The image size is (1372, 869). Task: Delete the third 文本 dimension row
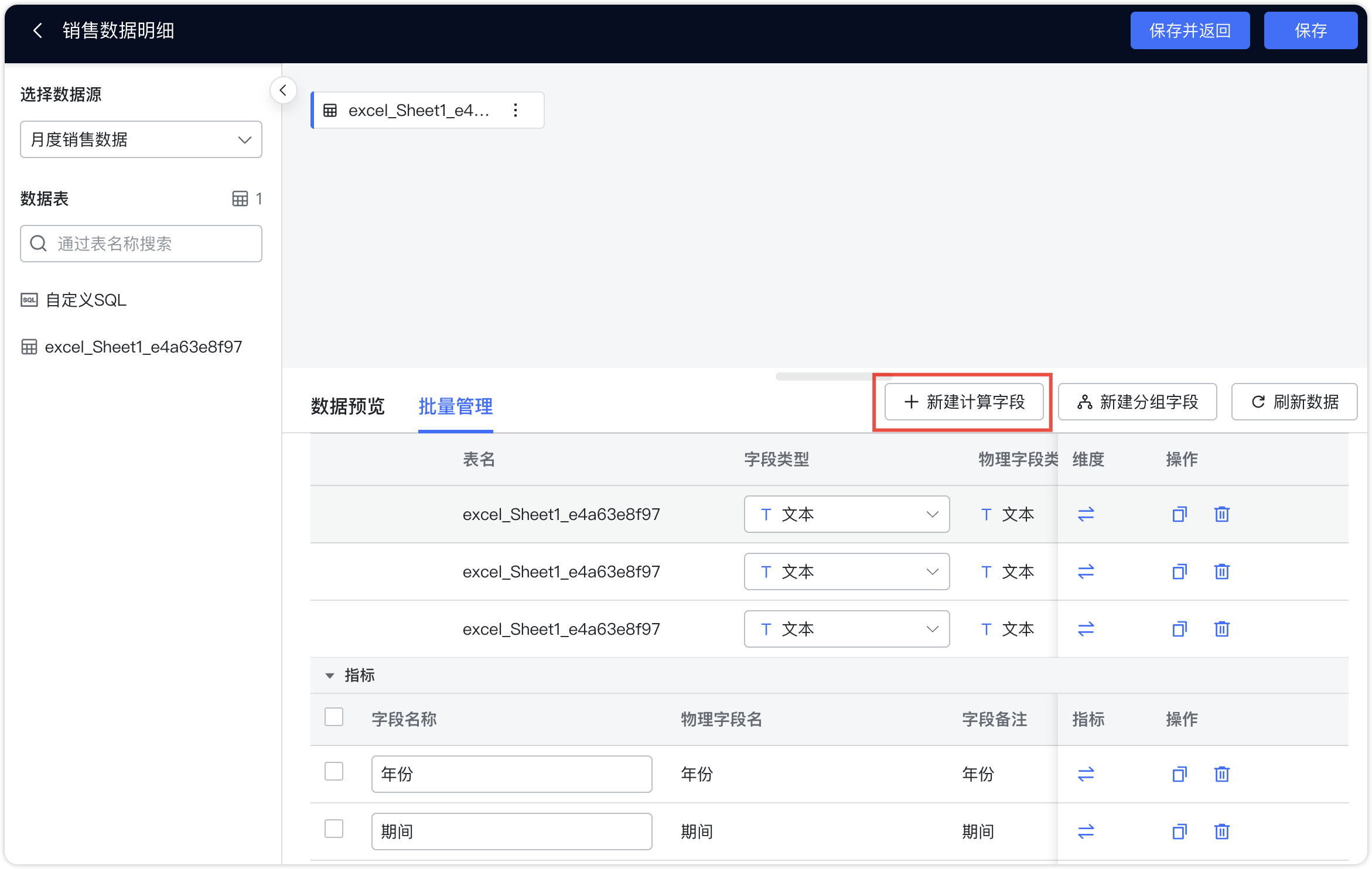click(x=1222, y=629)
